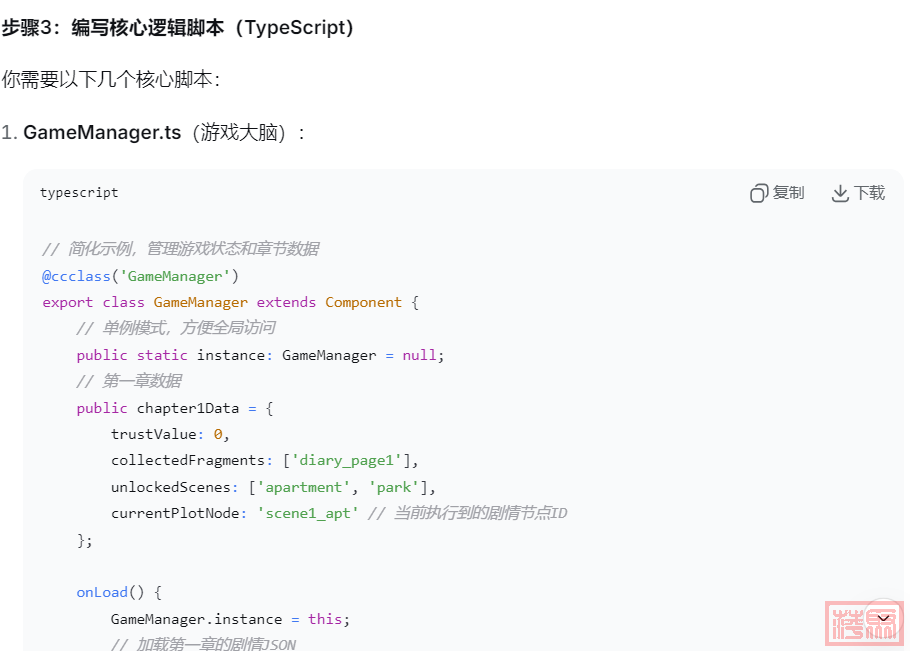Click the red seal watermark logo

[864, 625]
